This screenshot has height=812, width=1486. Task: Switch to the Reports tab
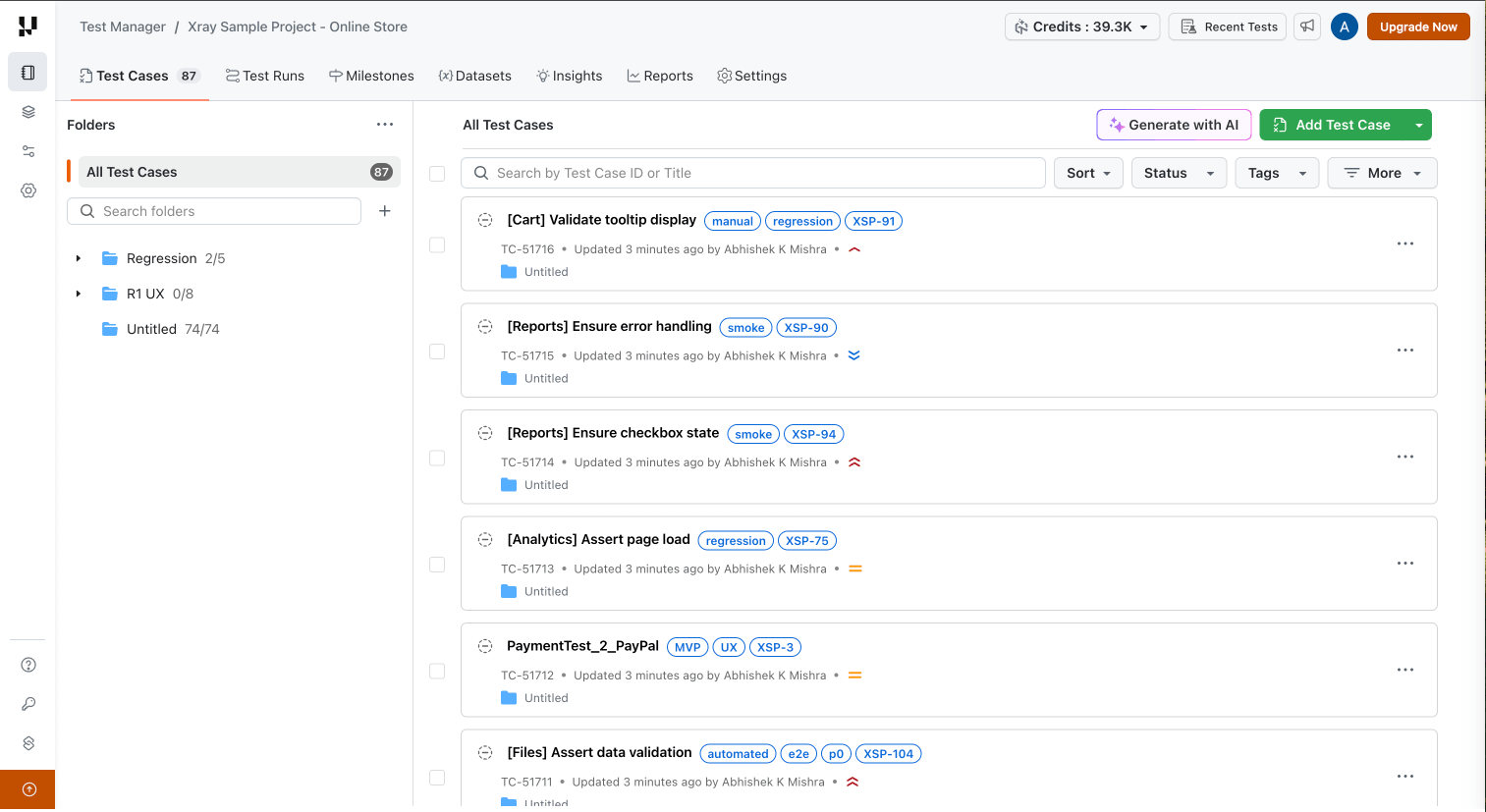coord(660,76)
